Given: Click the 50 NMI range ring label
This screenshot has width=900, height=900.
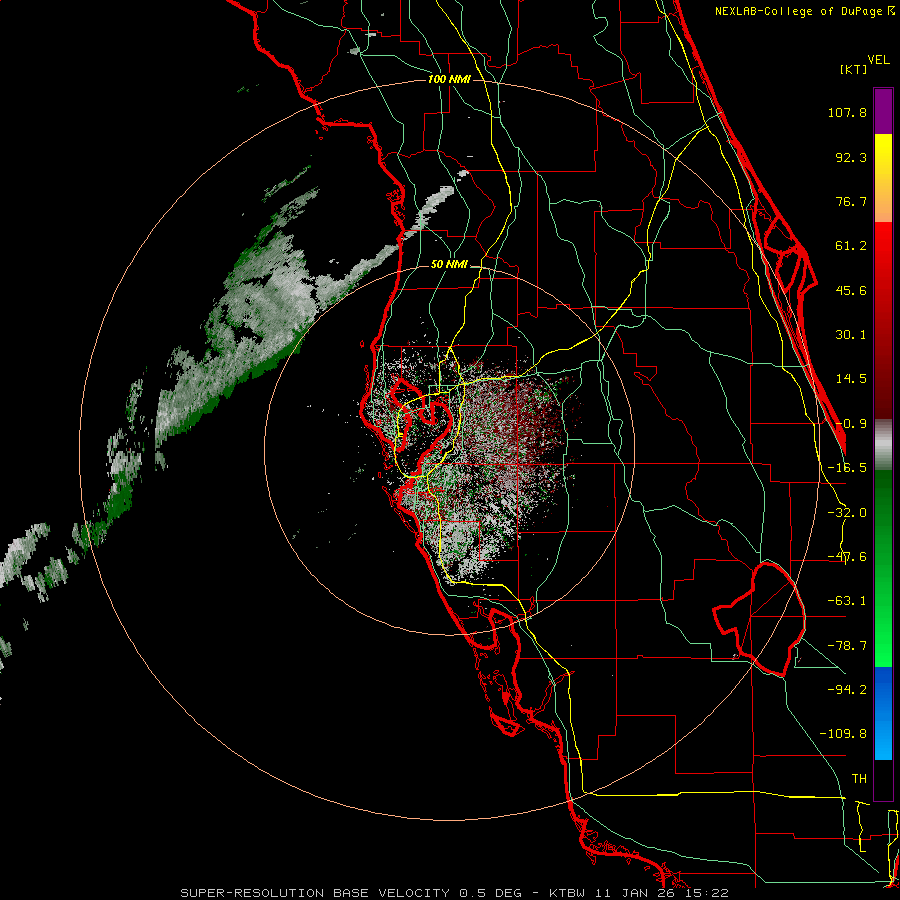Looking at the screenshot, I should click(x=449, y=264).
